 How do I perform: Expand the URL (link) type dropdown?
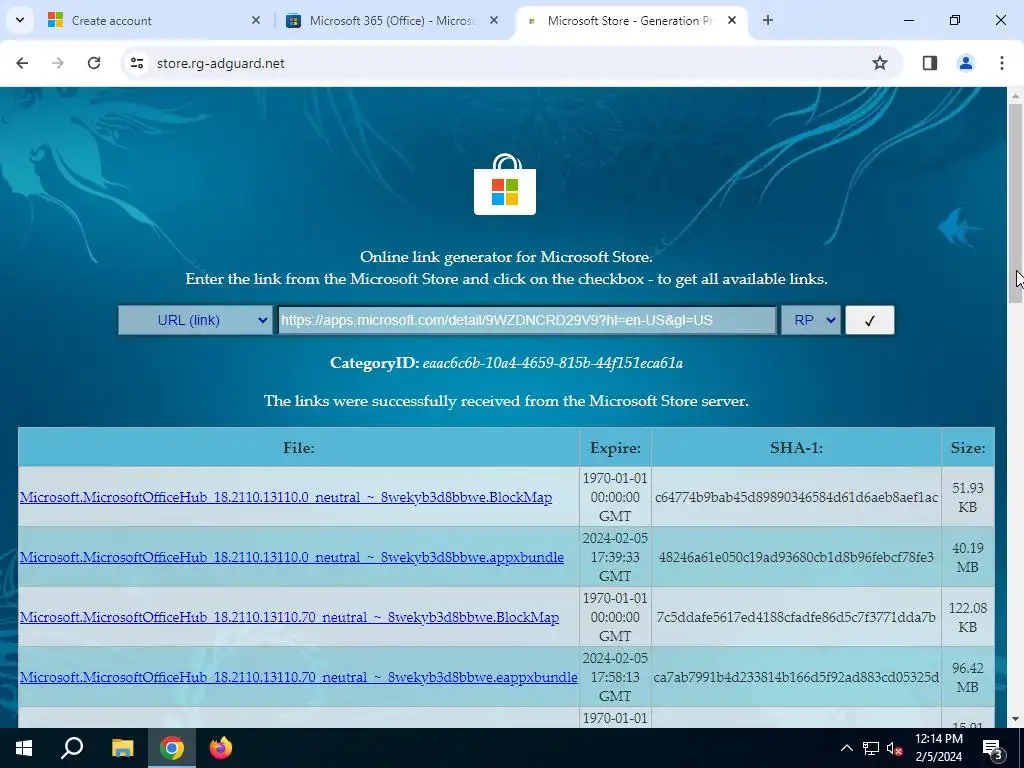point(195,320)
